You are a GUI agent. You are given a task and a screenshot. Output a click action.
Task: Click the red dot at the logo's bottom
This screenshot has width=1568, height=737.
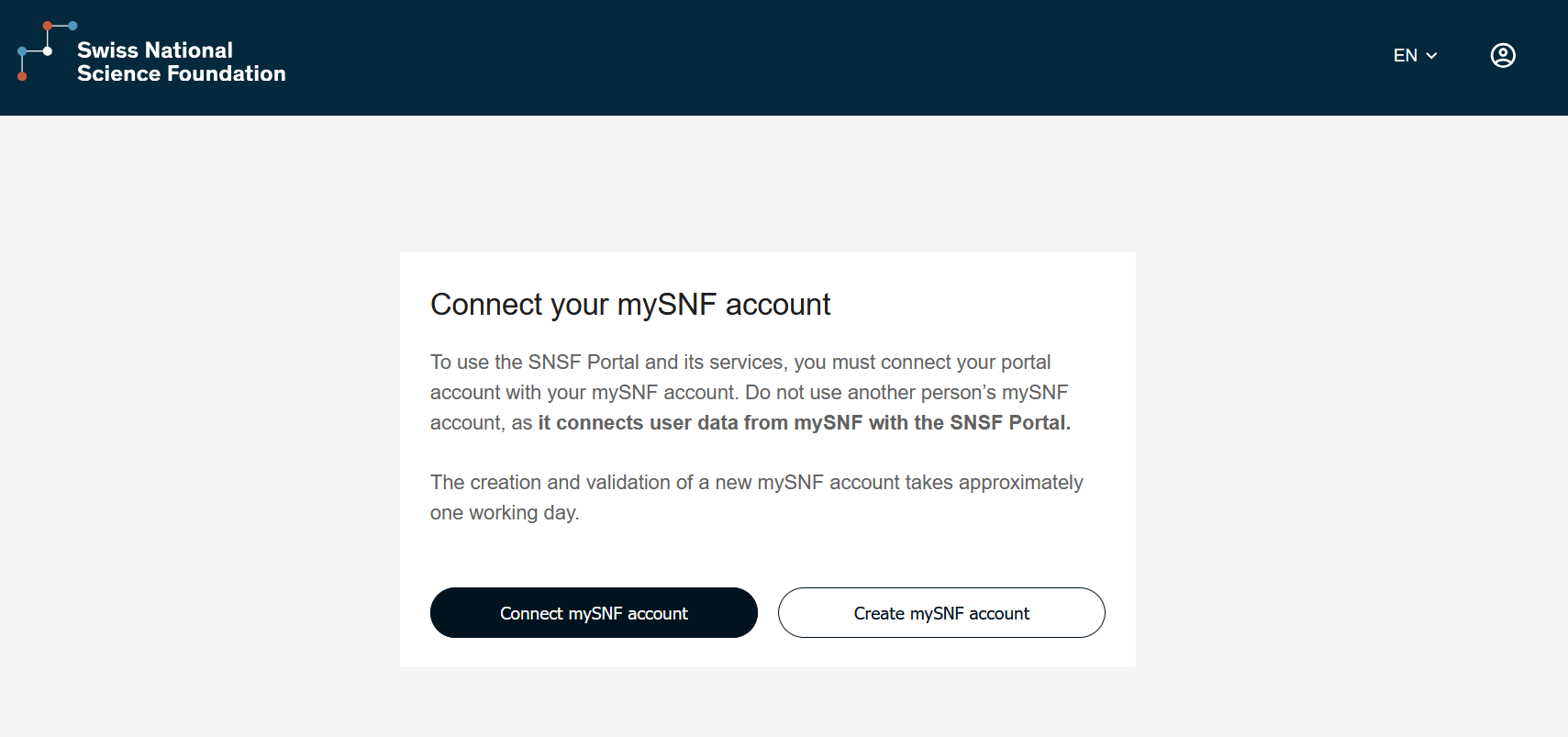pyautogui.click(x=22, y=76)
